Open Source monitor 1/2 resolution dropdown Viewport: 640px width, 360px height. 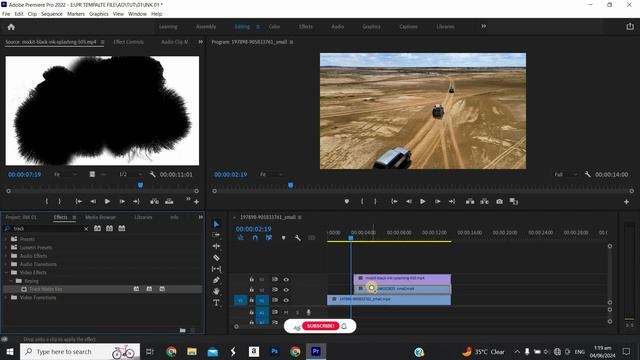pos(130,175)
